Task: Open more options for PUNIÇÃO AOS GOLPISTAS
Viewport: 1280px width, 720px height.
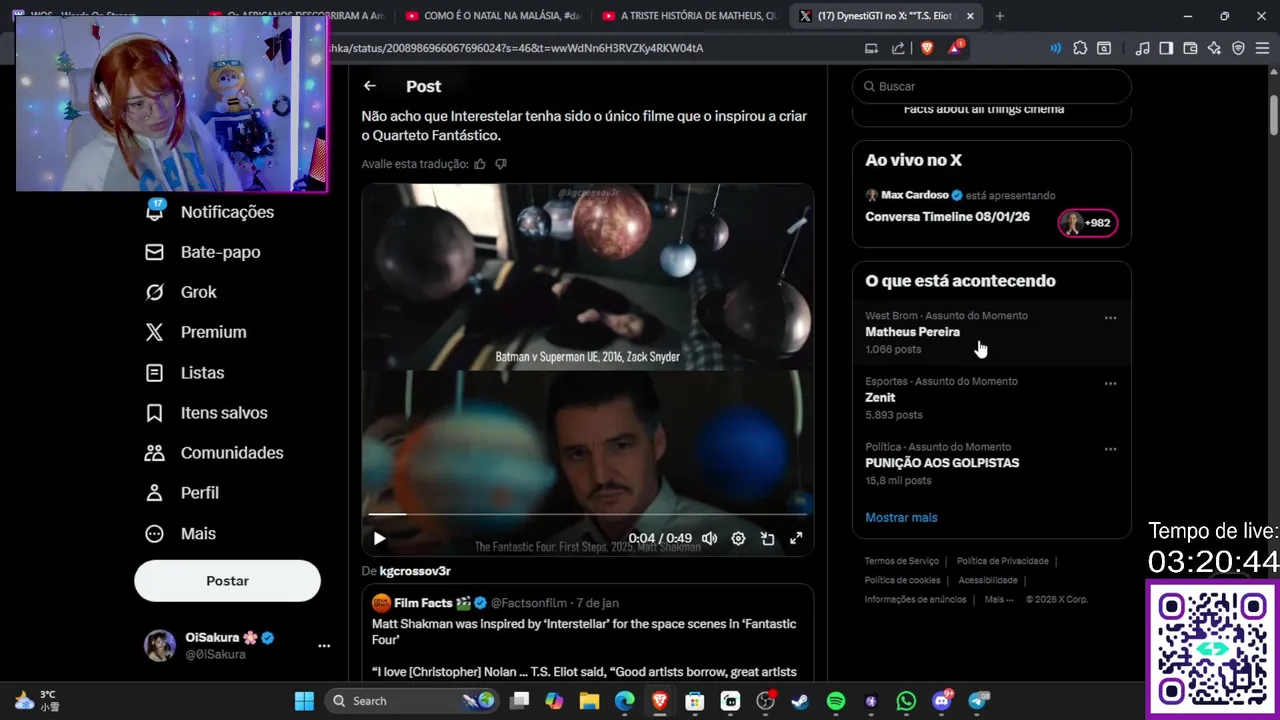Action: 1110,449
